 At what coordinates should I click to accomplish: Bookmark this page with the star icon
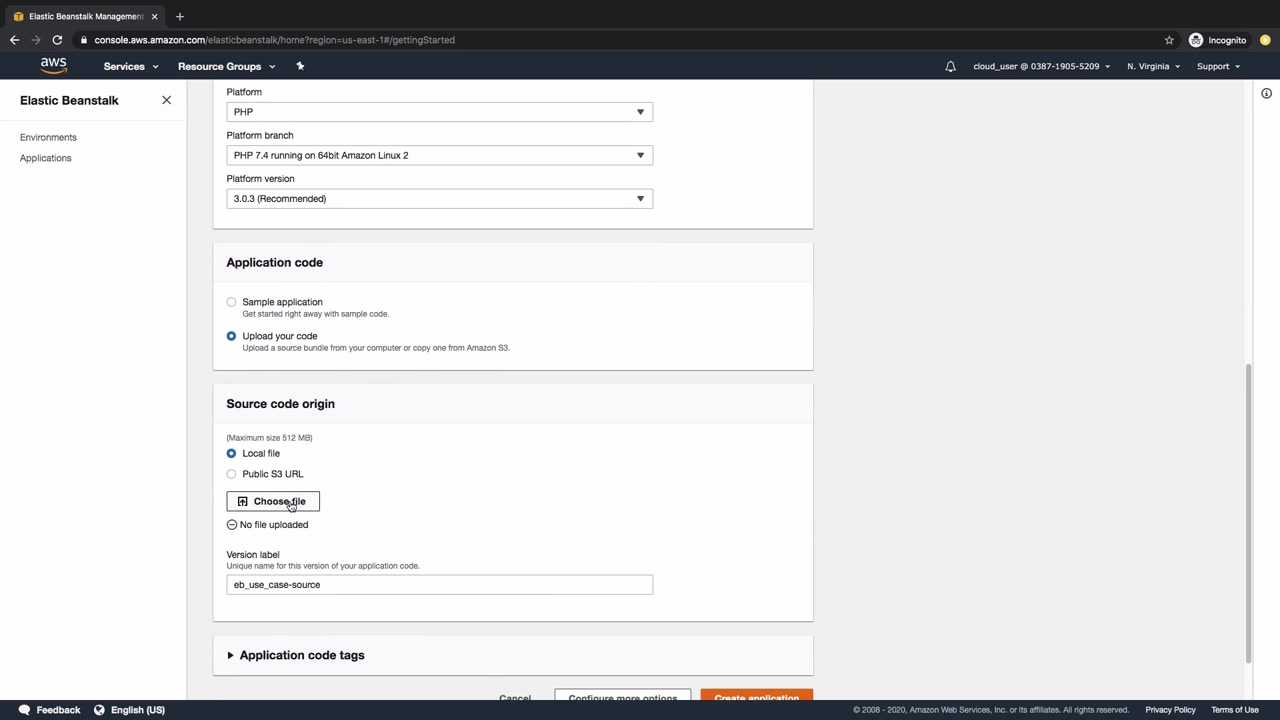pyautogui.click(x=1169, y=40)
